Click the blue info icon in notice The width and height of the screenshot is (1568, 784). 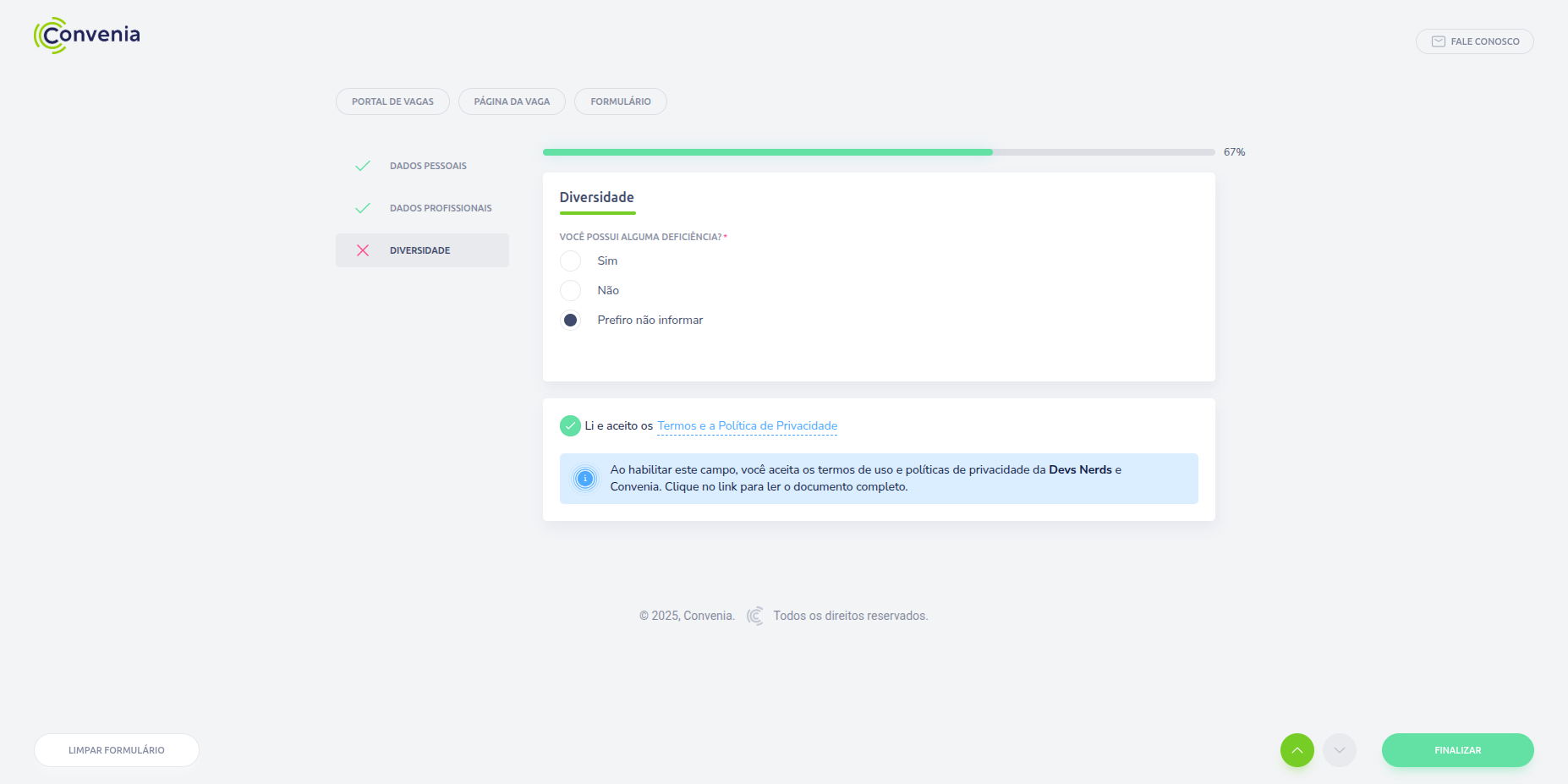pyautogui.click(x=584, y=479)
